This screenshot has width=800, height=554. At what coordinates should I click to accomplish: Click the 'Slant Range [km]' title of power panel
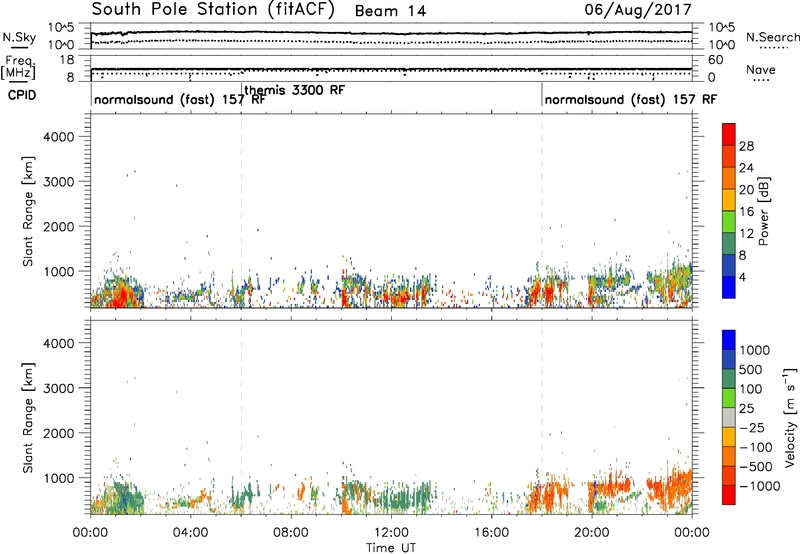(28, 211)
